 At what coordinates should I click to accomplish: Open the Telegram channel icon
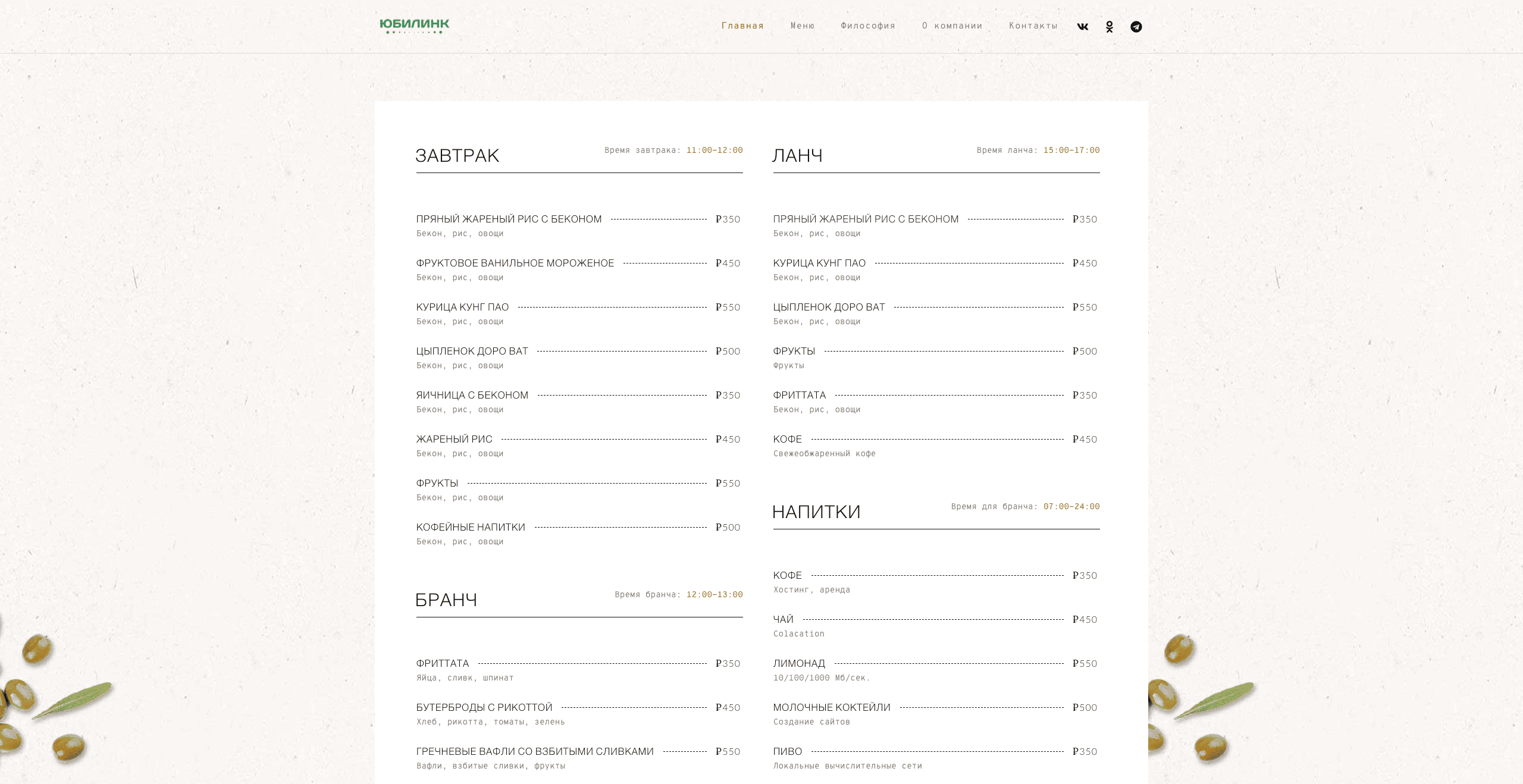click(x=1136, y=27)
